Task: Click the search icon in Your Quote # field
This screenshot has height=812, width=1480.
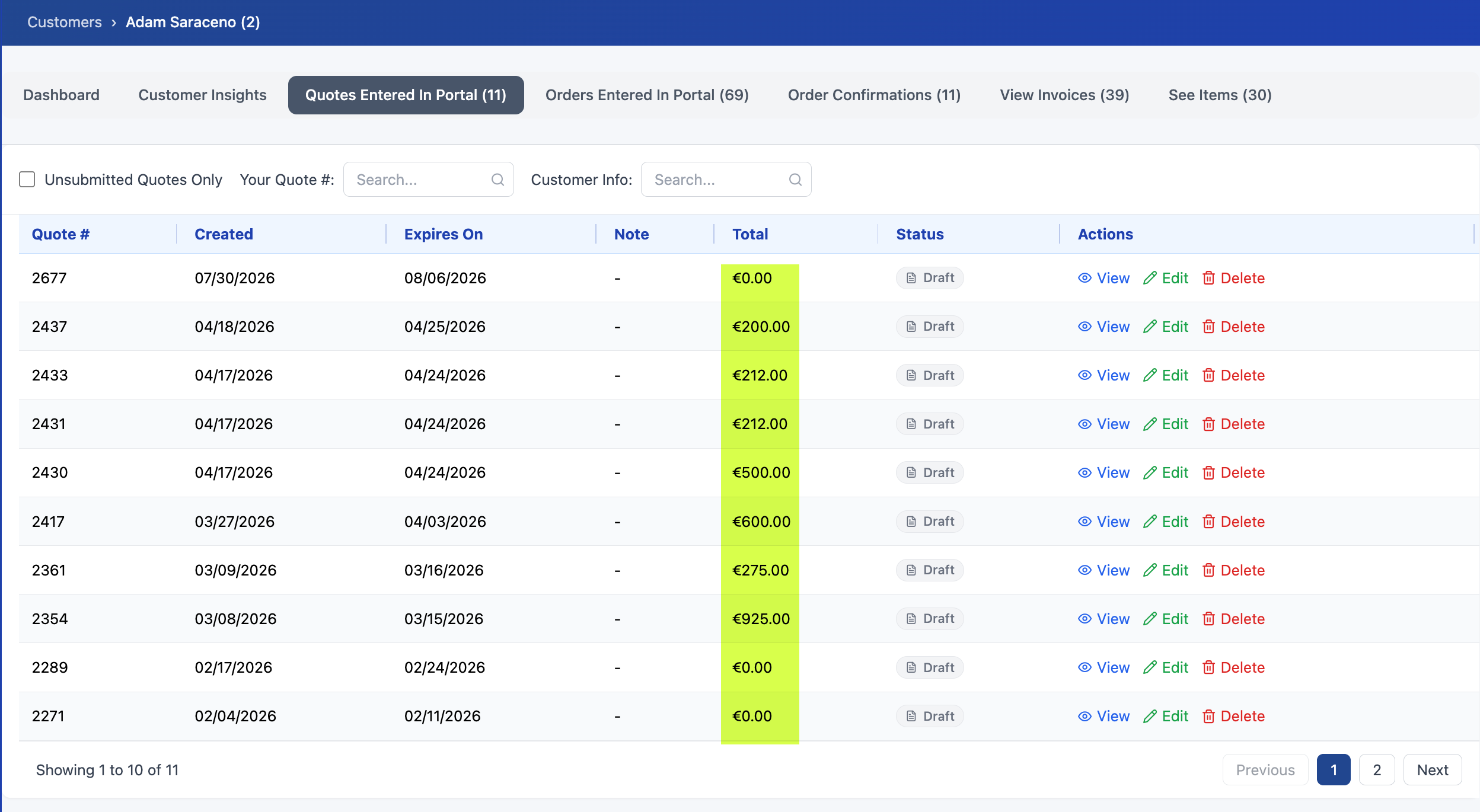Action: [497, 180]
